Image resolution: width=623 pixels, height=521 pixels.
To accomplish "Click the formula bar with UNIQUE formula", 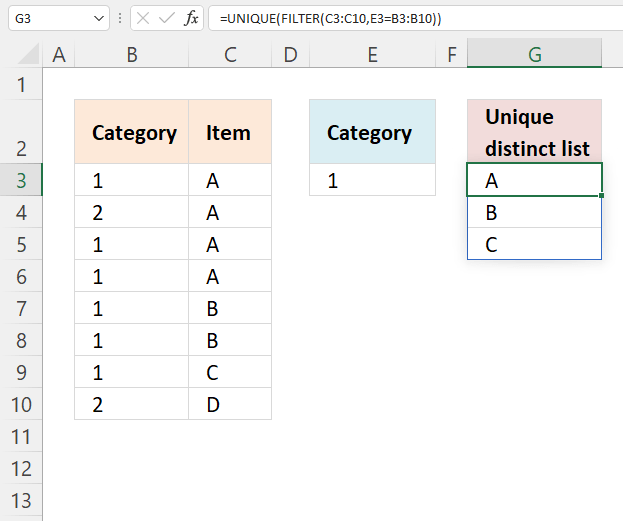I will [415, 18].
